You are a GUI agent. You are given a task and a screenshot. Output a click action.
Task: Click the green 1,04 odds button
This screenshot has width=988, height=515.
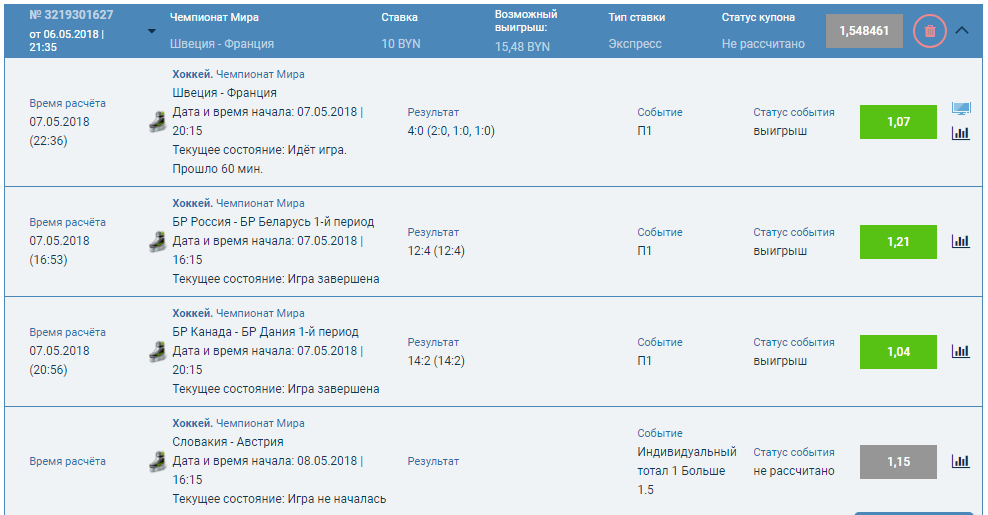pyautogui.click(x=898, y=352)
